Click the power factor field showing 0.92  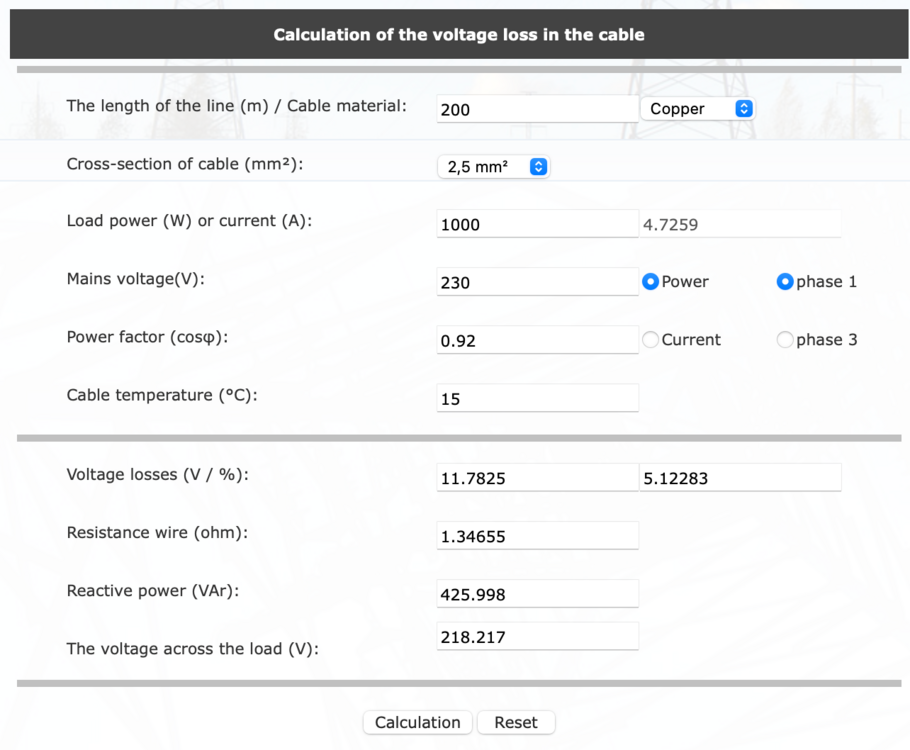pyautogui.click(x=536, y=340)
